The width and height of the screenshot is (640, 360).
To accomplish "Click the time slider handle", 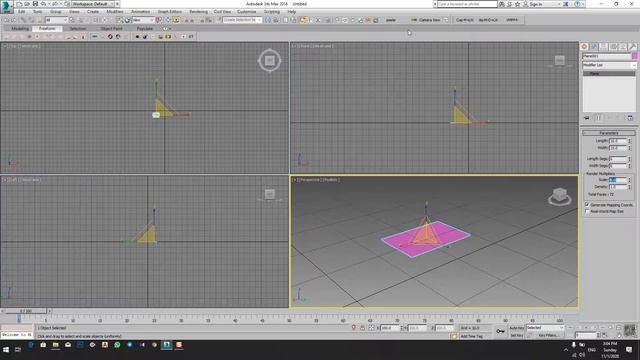I will (x=26, y=311).
